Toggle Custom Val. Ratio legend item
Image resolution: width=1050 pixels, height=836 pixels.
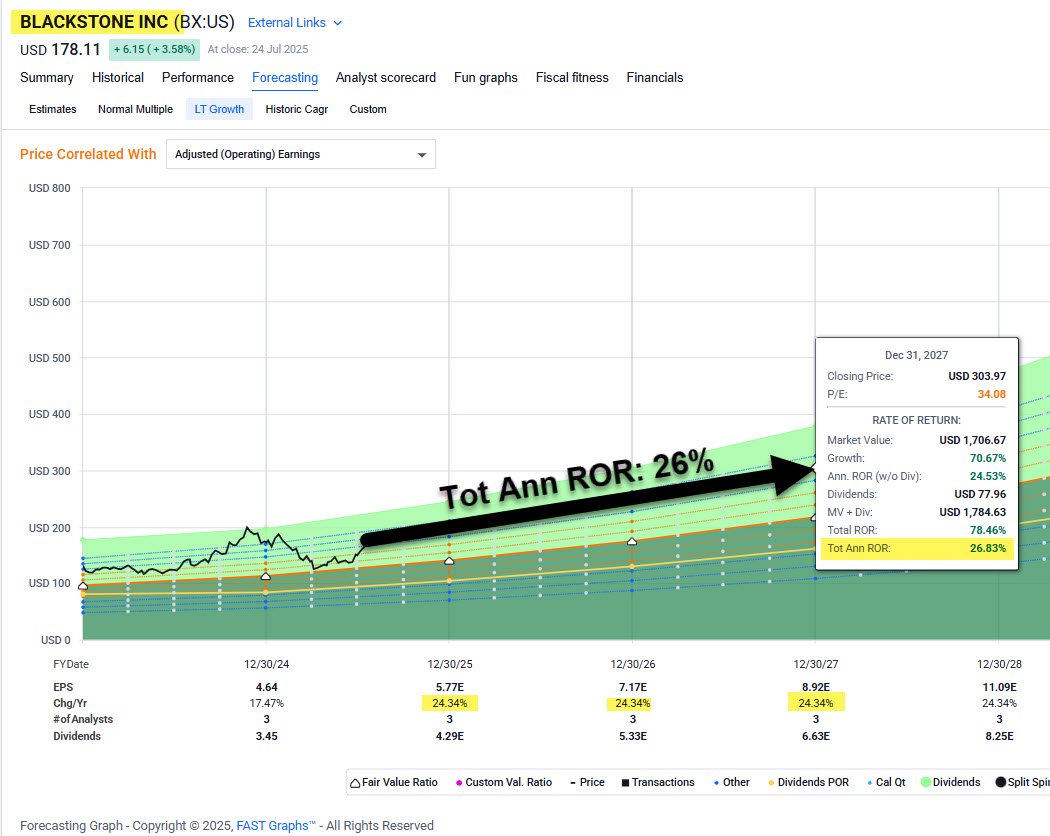tap(504, 782)
